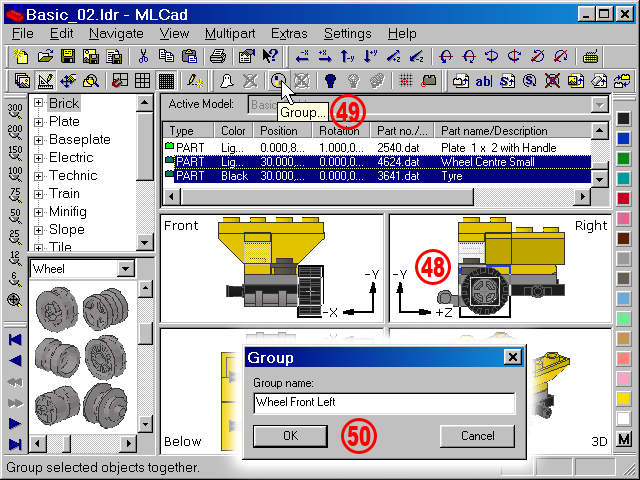The width and height of the screenshot is (640, 480).
Task: Jump to the first building step
Action: click(x=15, y=340)
